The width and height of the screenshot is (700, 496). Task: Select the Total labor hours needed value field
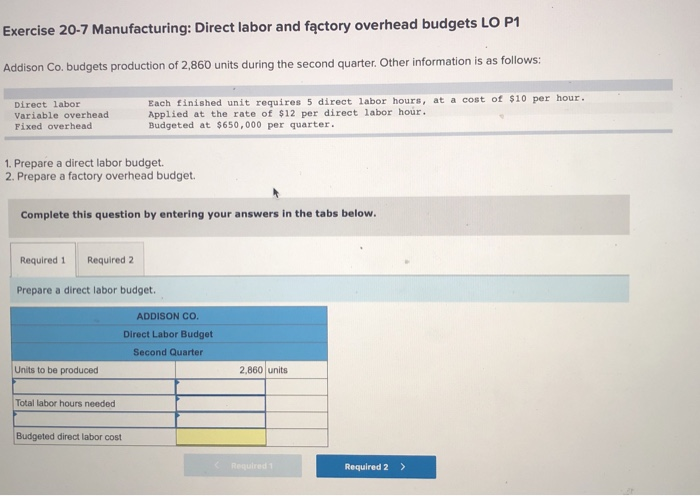click(x=221, y=403)
